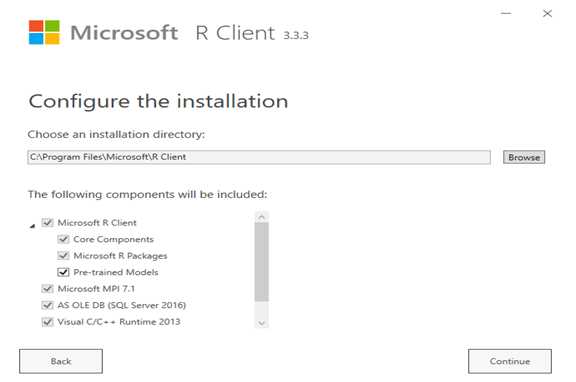Click the components list scroll down arrow
The image size is (576, 382).
click(x=262, y=323)
